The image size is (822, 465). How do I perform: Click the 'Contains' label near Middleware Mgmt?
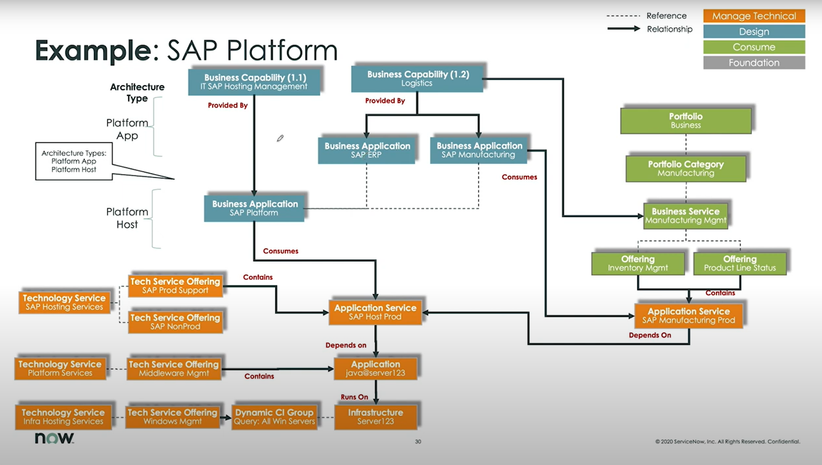click(259, 376)
